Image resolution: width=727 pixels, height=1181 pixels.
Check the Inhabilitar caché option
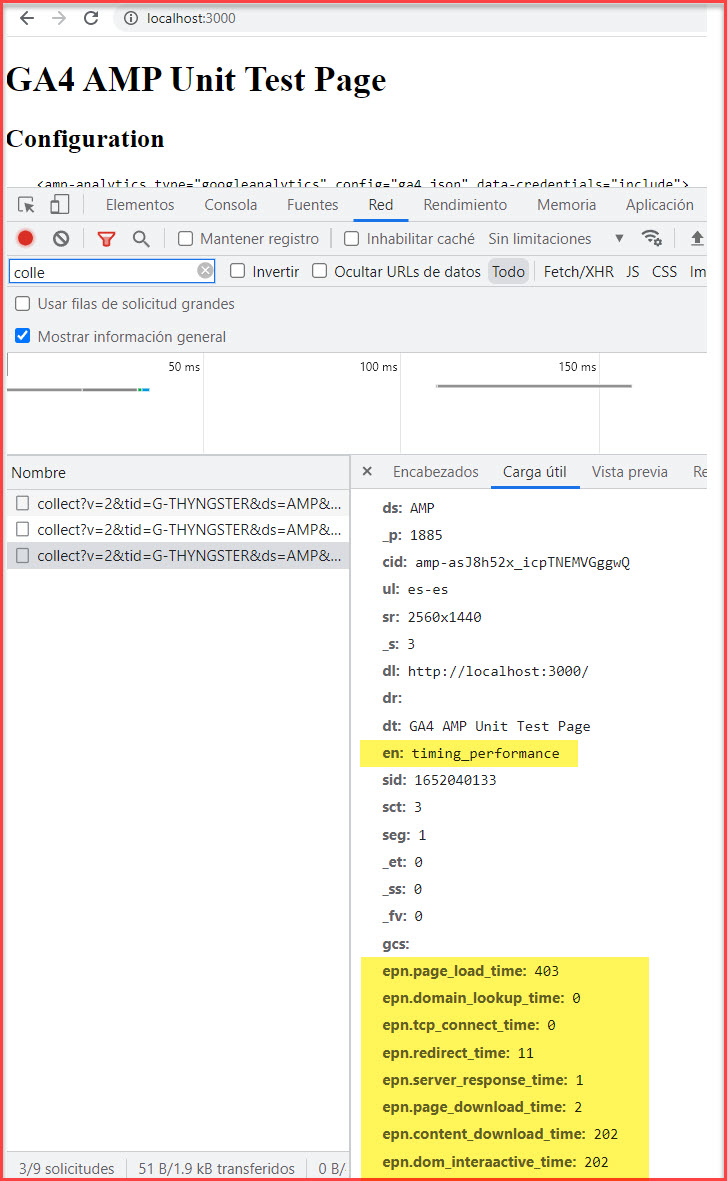click(351, 239)
